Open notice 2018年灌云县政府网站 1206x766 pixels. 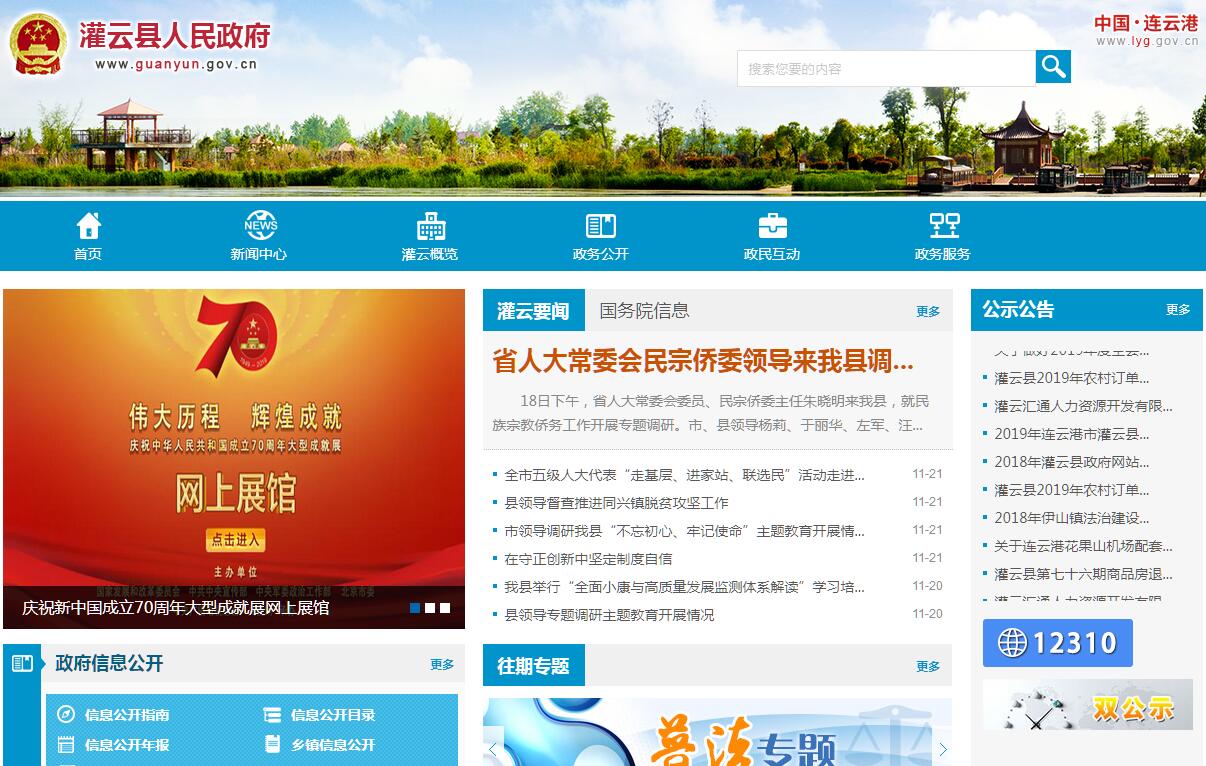tap(1072, 462)
